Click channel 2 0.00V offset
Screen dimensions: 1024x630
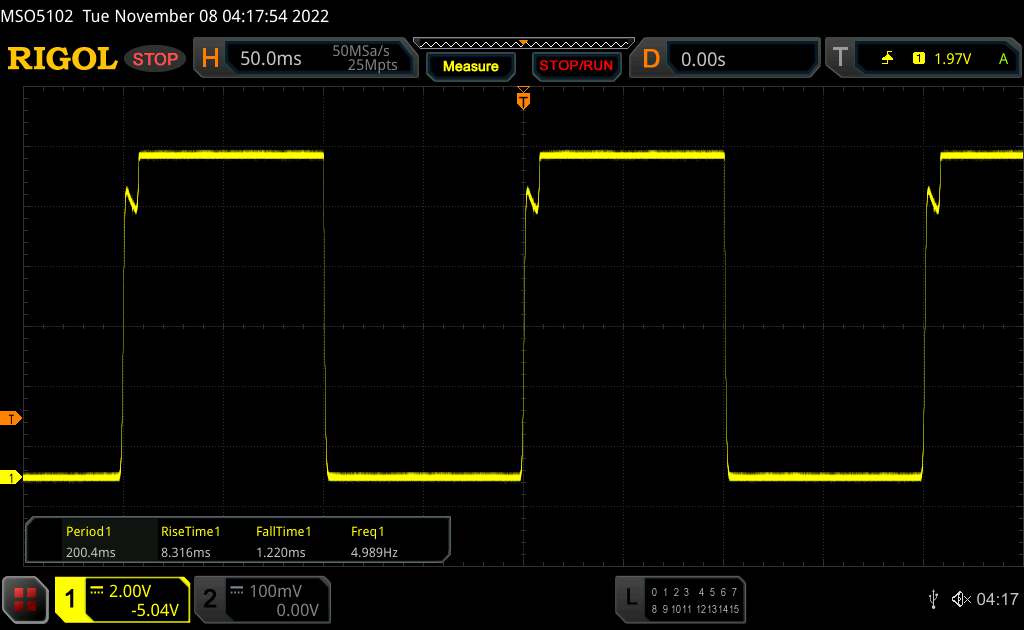[297, 610]
